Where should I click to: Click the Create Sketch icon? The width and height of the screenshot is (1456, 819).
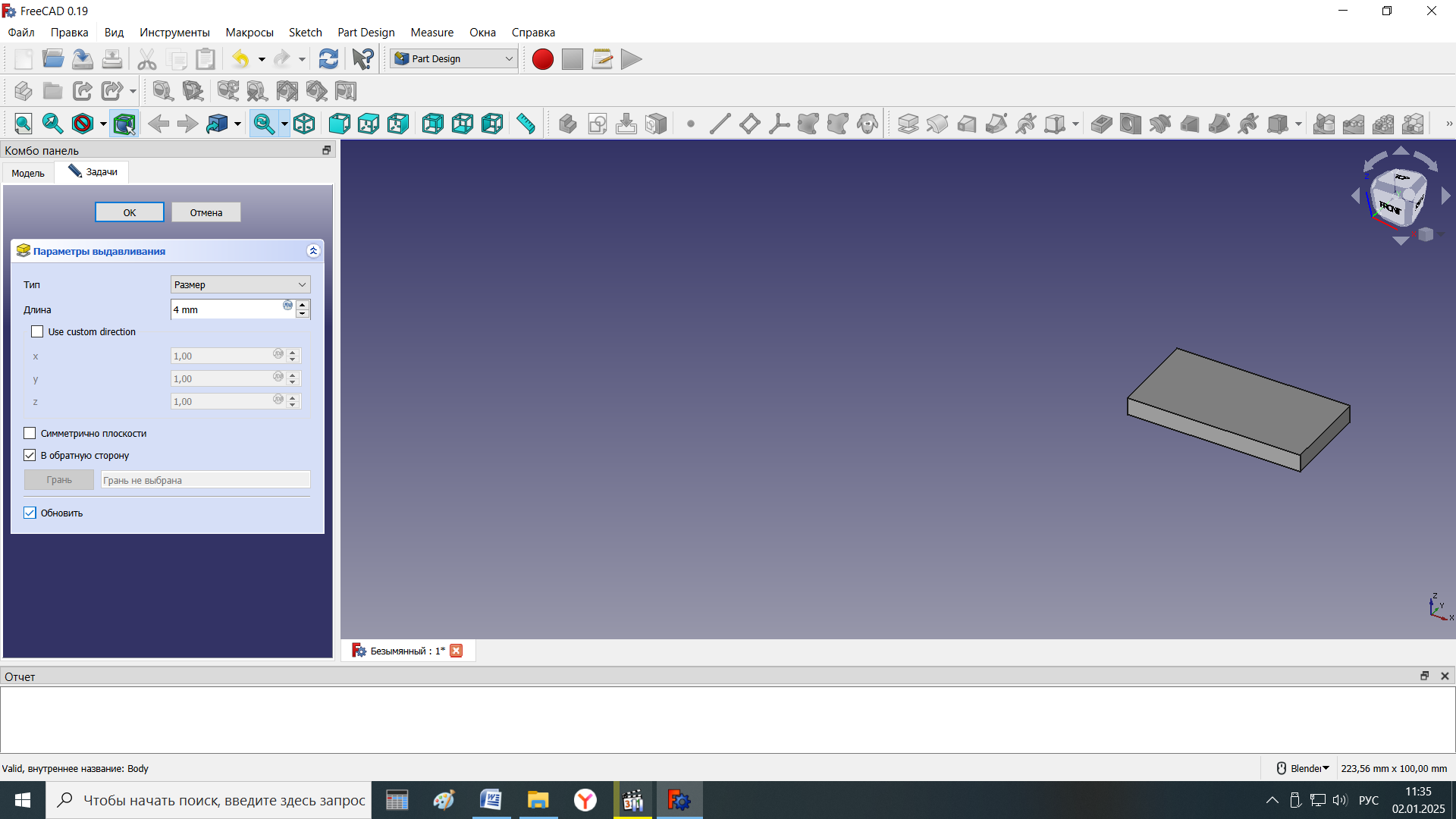tap(598, 124)
